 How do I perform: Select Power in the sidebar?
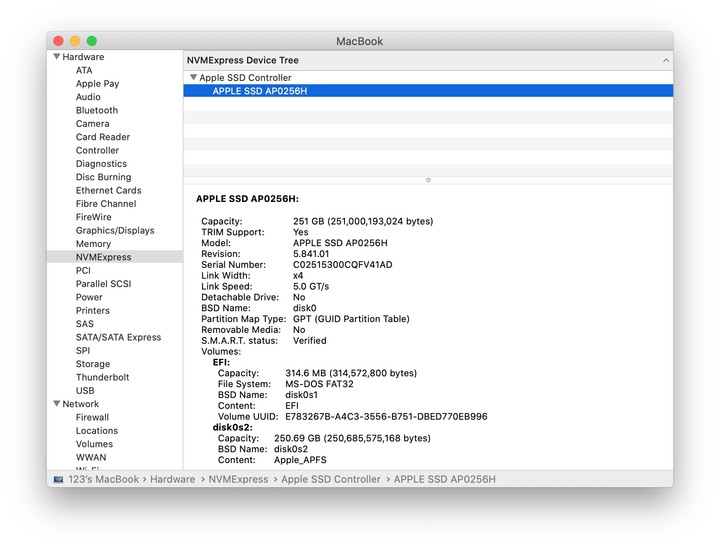[89, 297]
